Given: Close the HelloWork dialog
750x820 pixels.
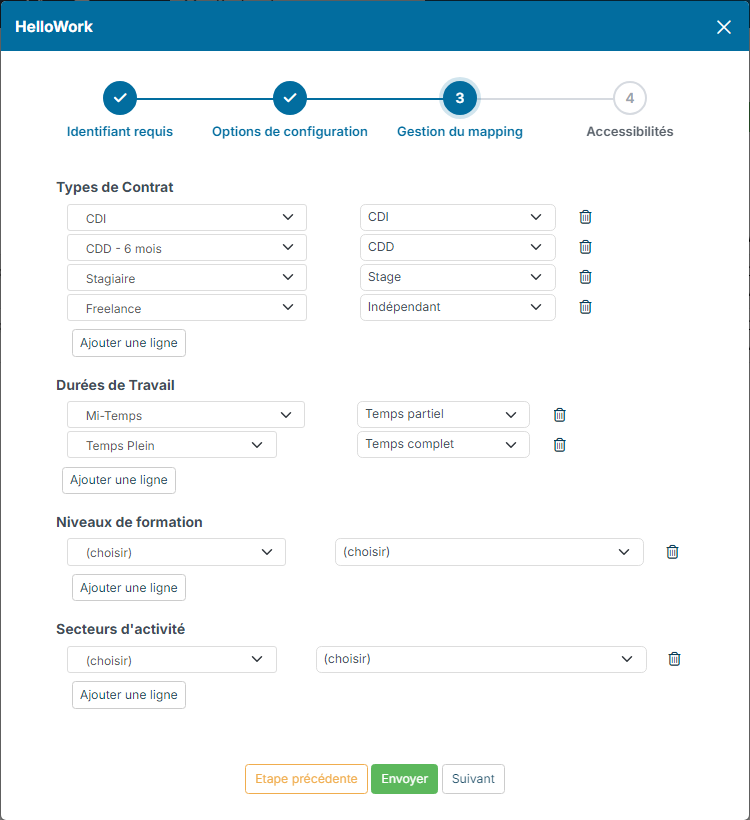Looking at the screenshot, I should tap(724, 27).
